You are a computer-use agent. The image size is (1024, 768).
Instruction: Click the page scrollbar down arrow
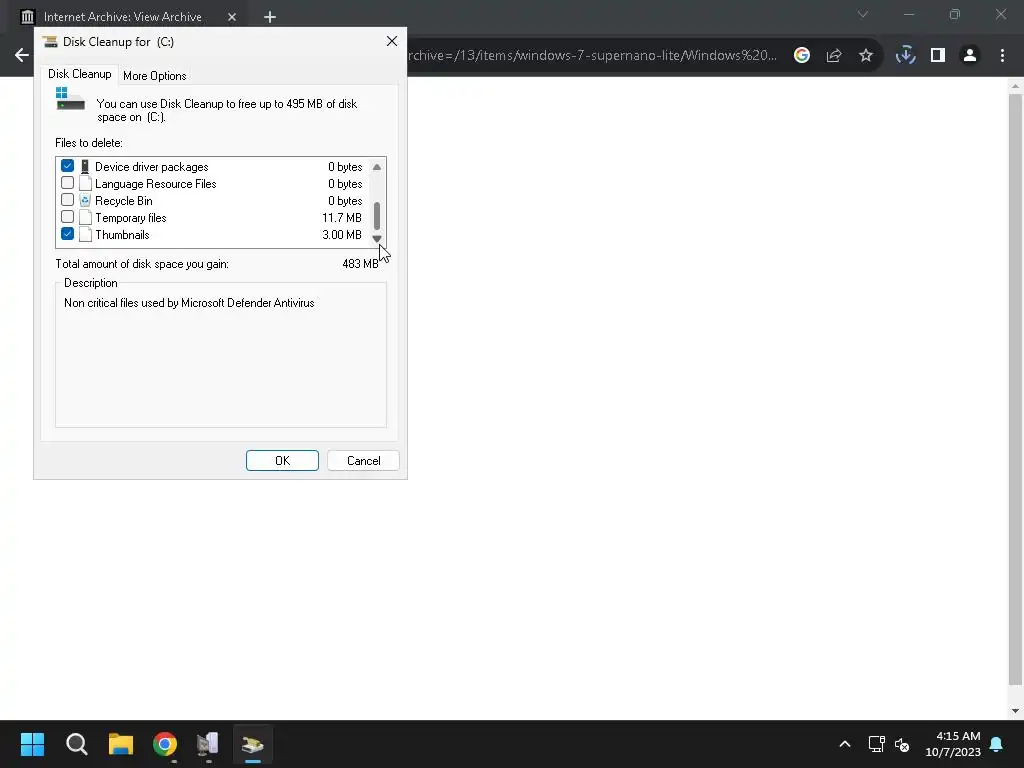pyautogui.click(x=1015, y=711)
